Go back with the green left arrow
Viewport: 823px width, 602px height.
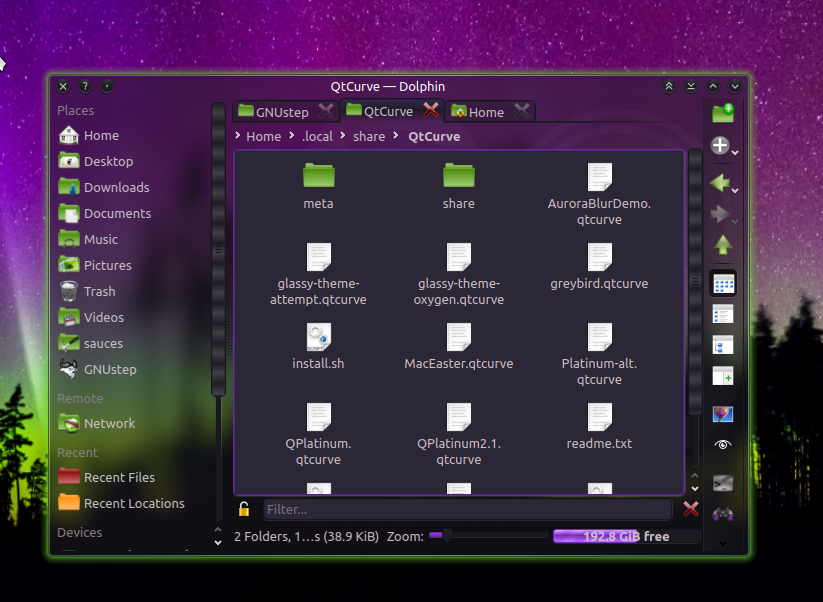click(720, 183)
